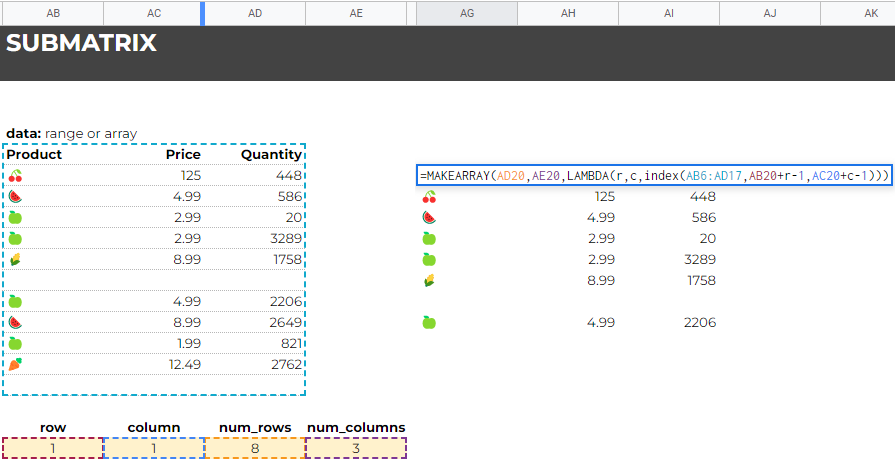Viewport: 895px width, 467px height.
Task: Select the cherries emoji in the data table
Action: coord(15,176)
